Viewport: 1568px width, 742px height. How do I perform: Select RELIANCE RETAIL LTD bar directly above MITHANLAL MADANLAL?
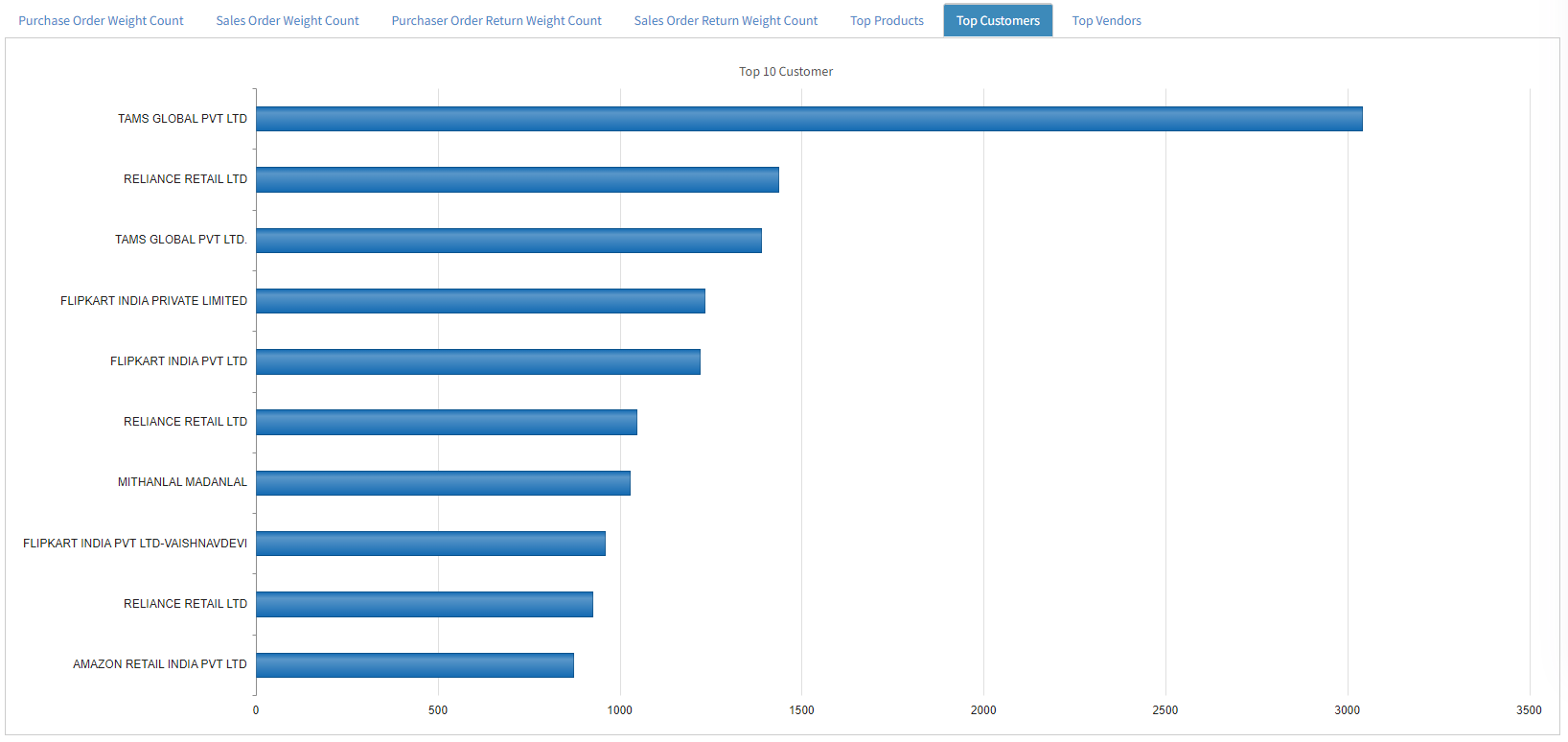(447, 422)
